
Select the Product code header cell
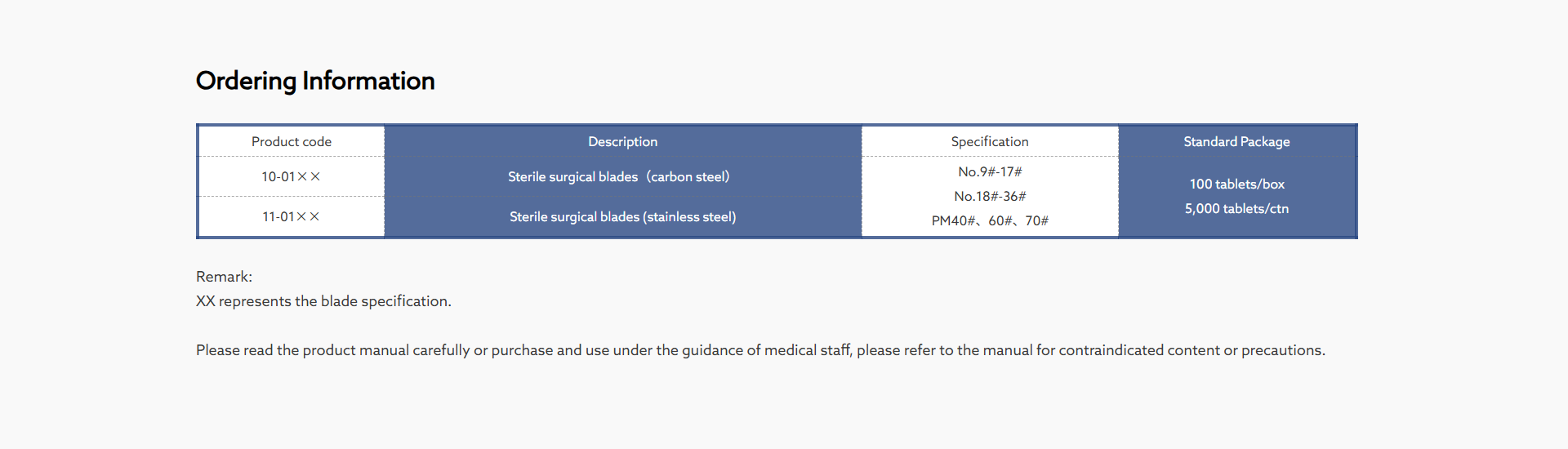pyautogui.click(x=292, y=142)
